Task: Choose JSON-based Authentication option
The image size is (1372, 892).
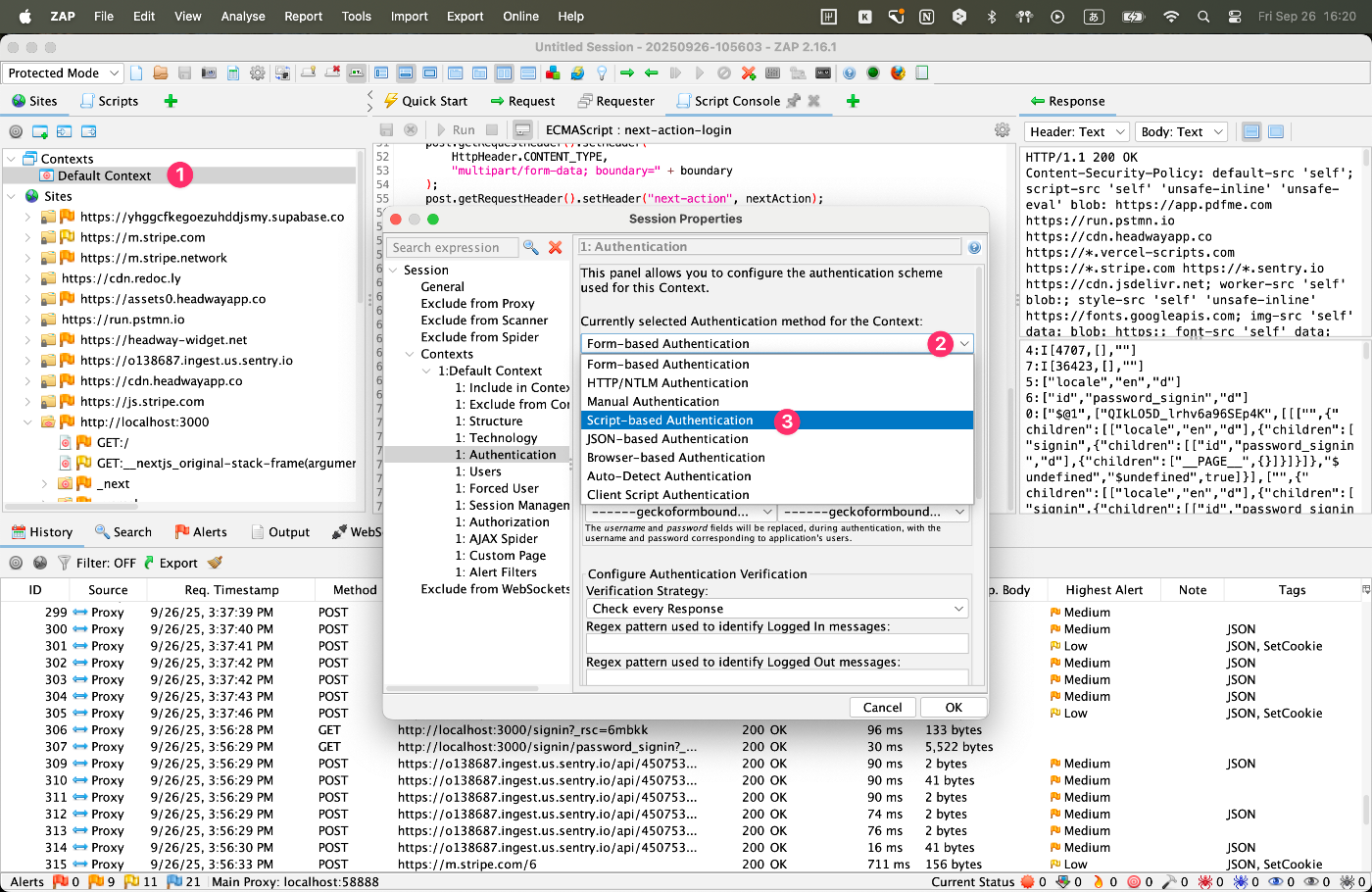Action: (x=777, y=439)
